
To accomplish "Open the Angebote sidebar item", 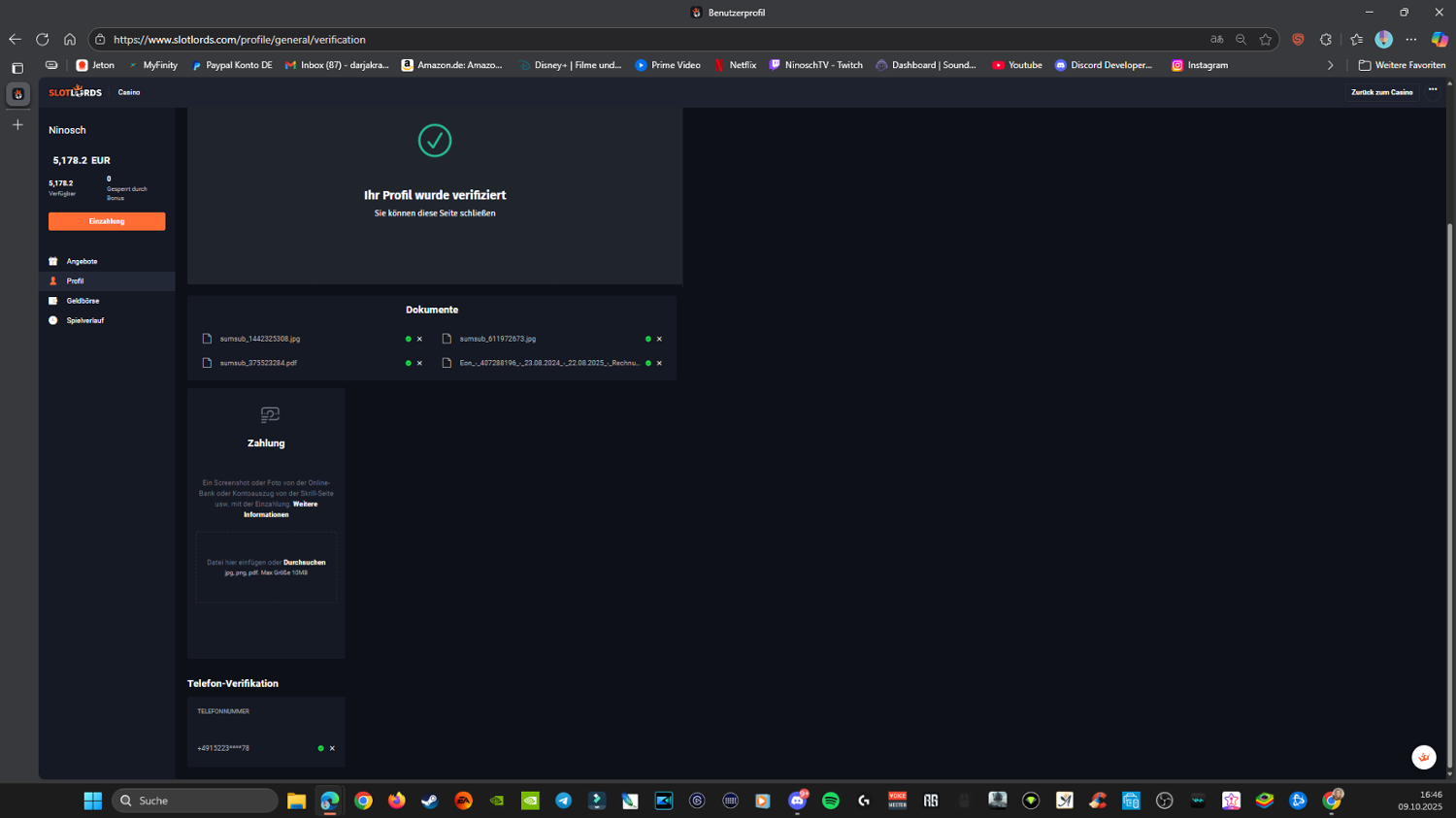I will coord(82,261).
